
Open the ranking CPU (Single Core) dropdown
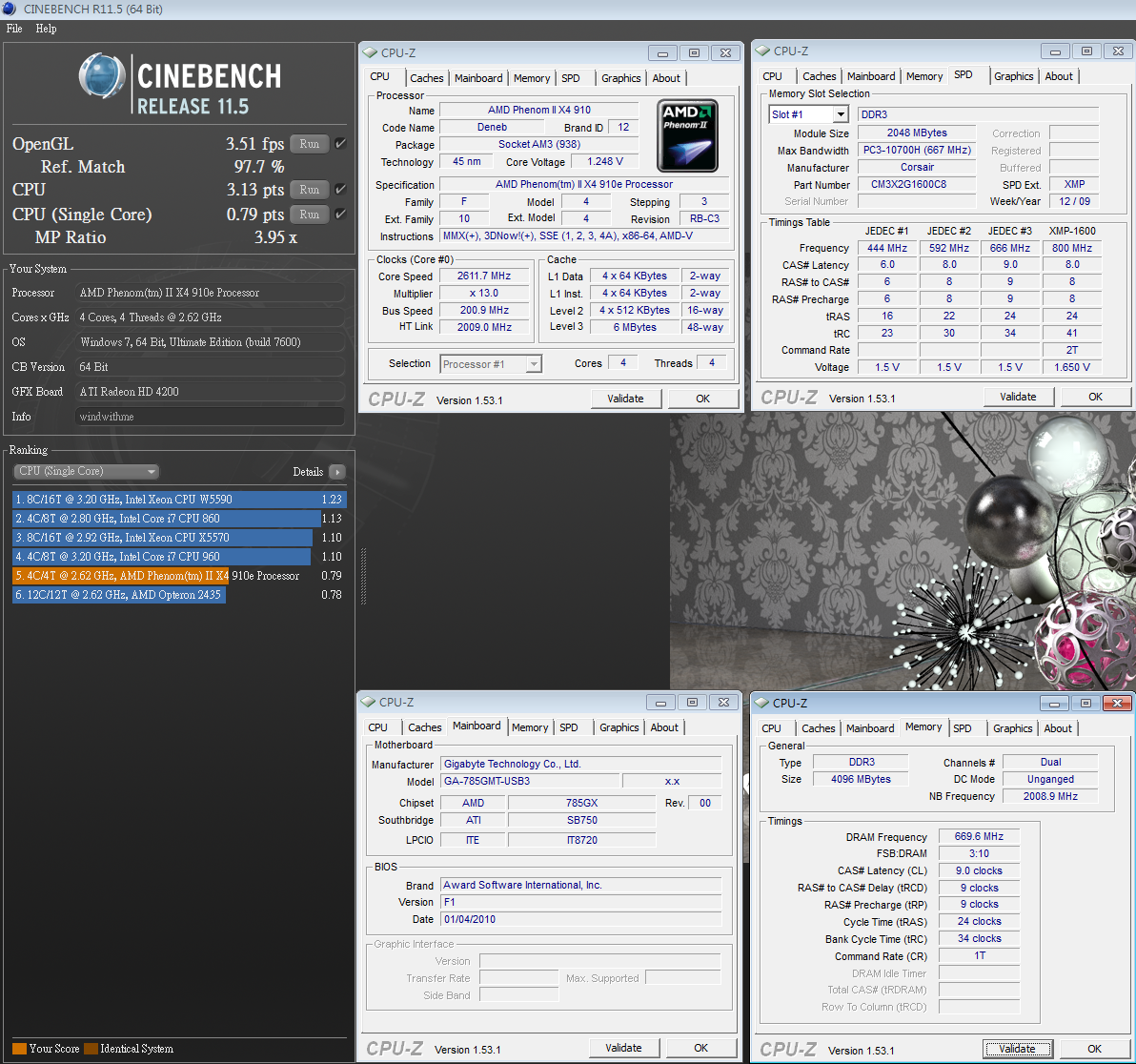pyautogui.click(x=86, y=472)
